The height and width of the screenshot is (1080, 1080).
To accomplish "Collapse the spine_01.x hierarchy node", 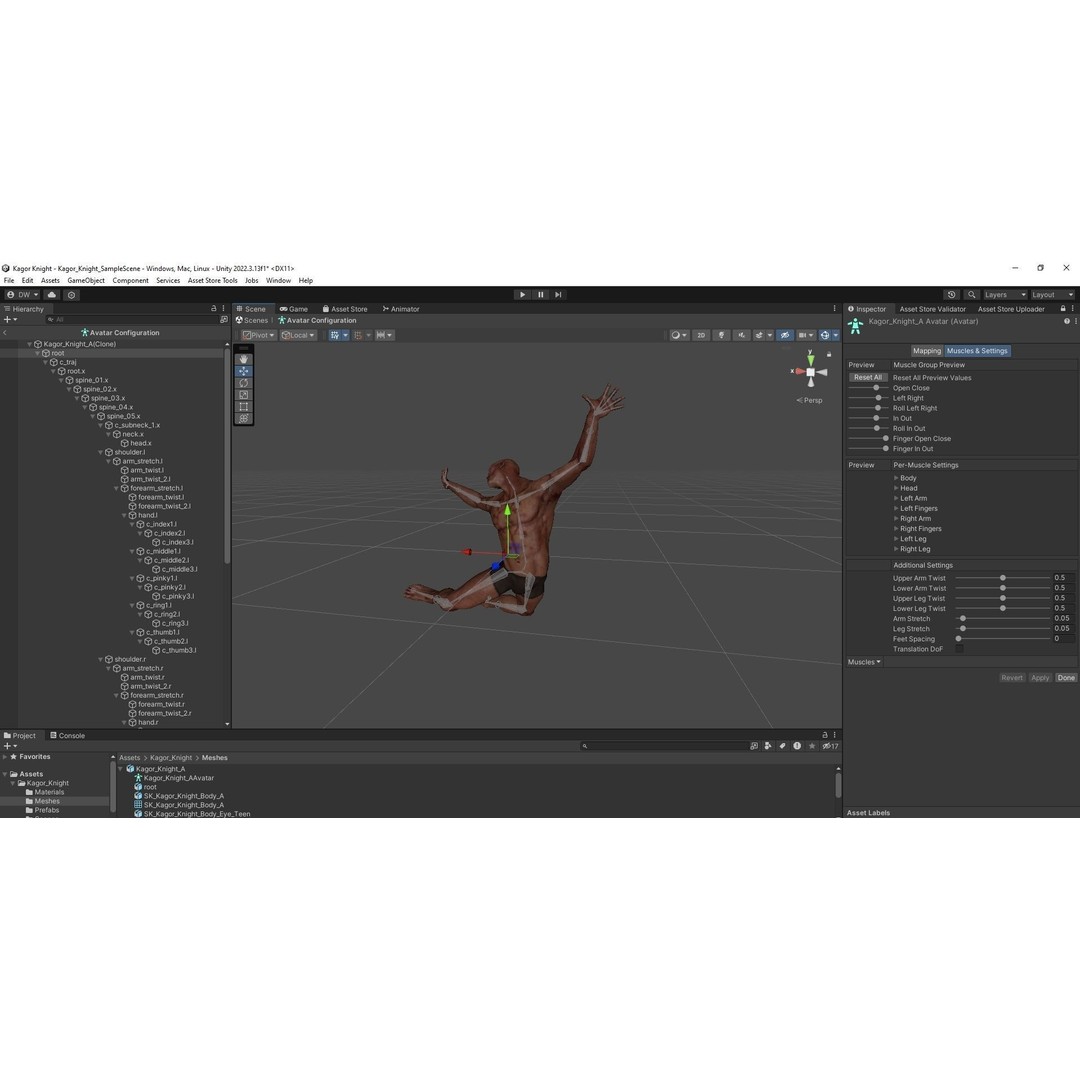I will pyautogui.click(x=61, y=380).
